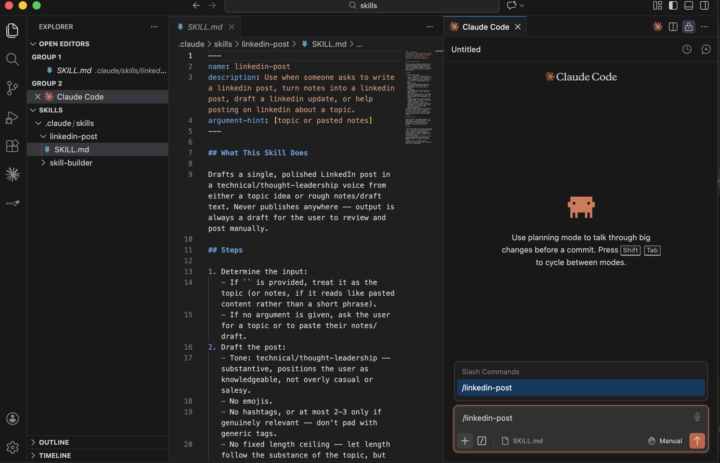This screenshot has width=720, height=463.
Task: Toggle the Manual permission mode
Action: pos(664,441)
